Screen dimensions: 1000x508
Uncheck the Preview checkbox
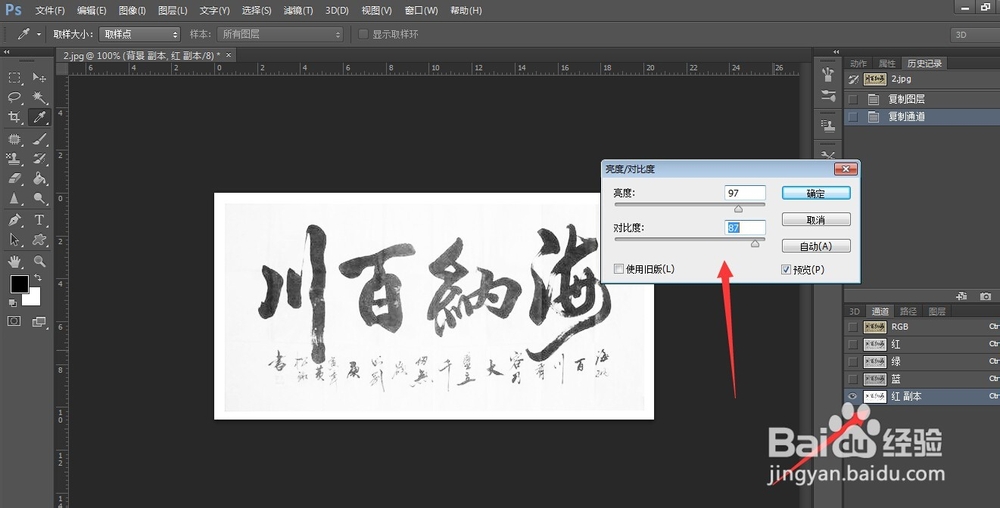coord(786,270)
